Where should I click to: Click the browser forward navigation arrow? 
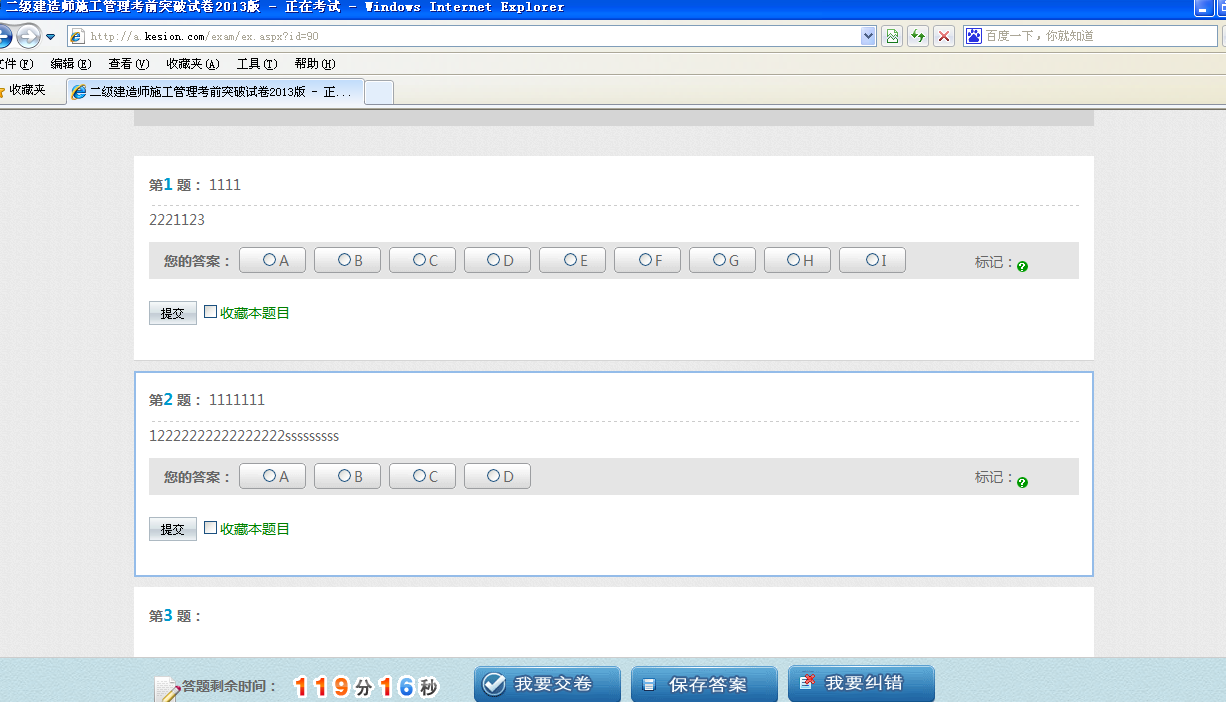27,37
